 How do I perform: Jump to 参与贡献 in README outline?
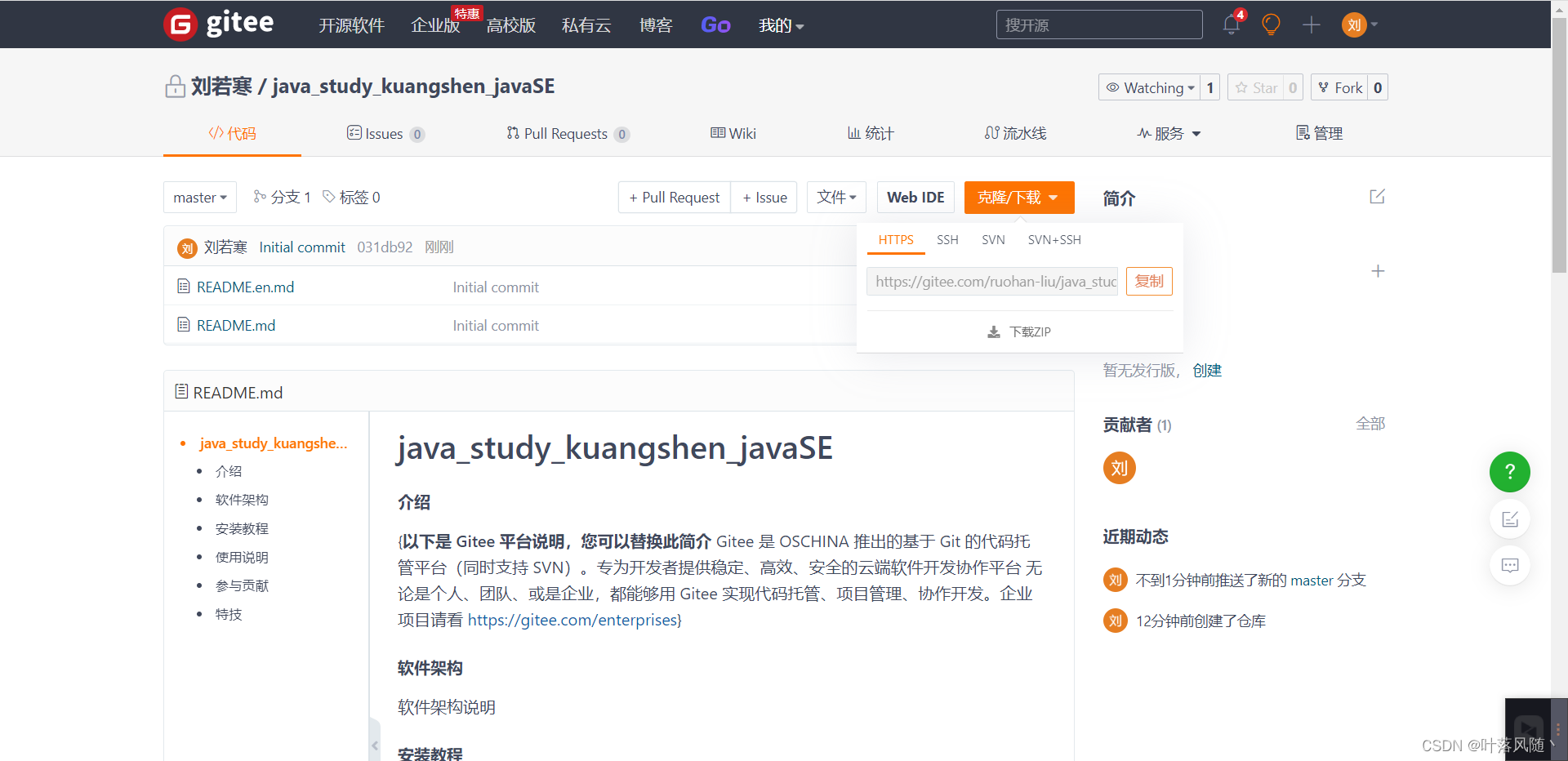[242, 585]
